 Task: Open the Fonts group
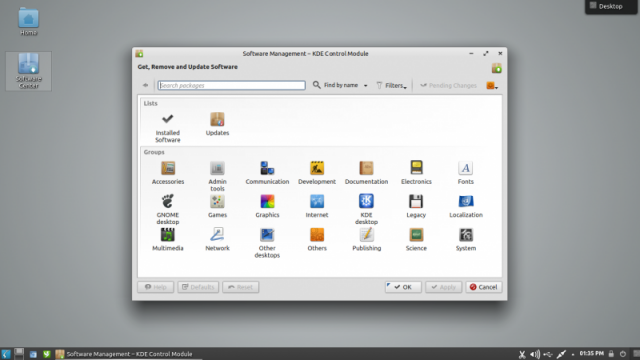(466, 173)
